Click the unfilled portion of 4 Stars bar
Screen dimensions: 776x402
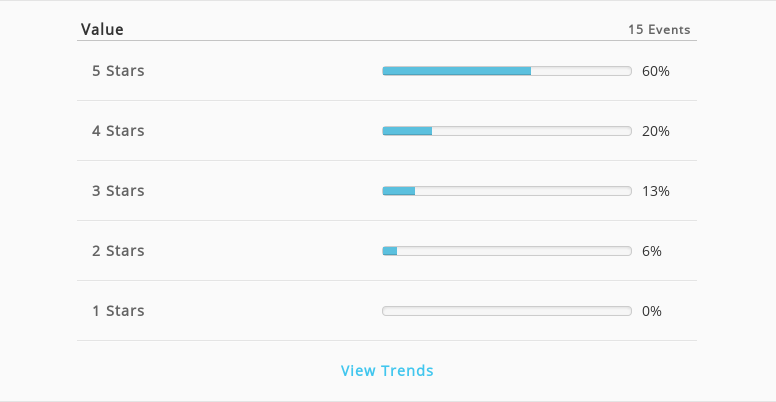point(532,131)
